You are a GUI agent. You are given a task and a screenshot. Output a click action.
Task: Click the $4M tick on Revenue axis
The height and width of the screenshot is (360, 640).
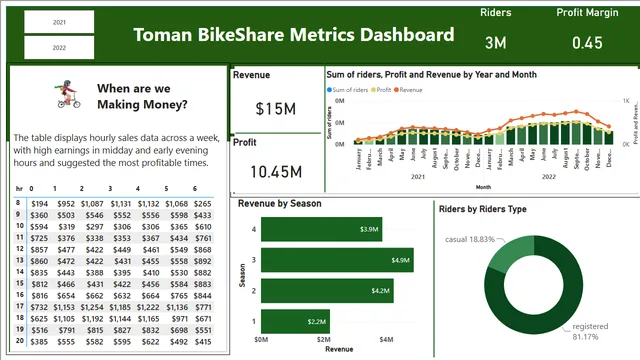coord(387,340)
